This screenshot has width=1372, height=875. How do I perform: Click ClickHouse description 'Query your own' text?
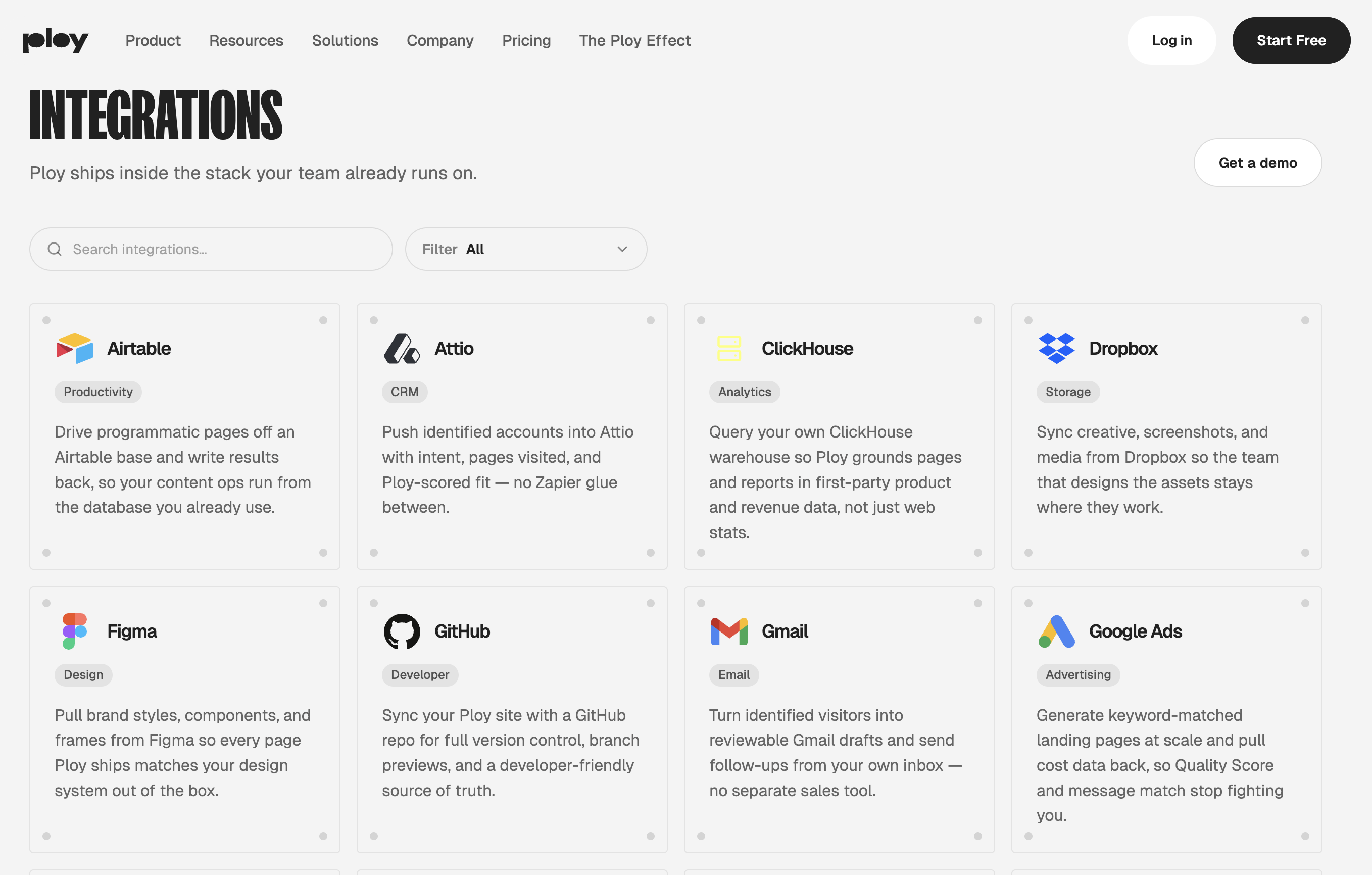[x=836, y=482]
